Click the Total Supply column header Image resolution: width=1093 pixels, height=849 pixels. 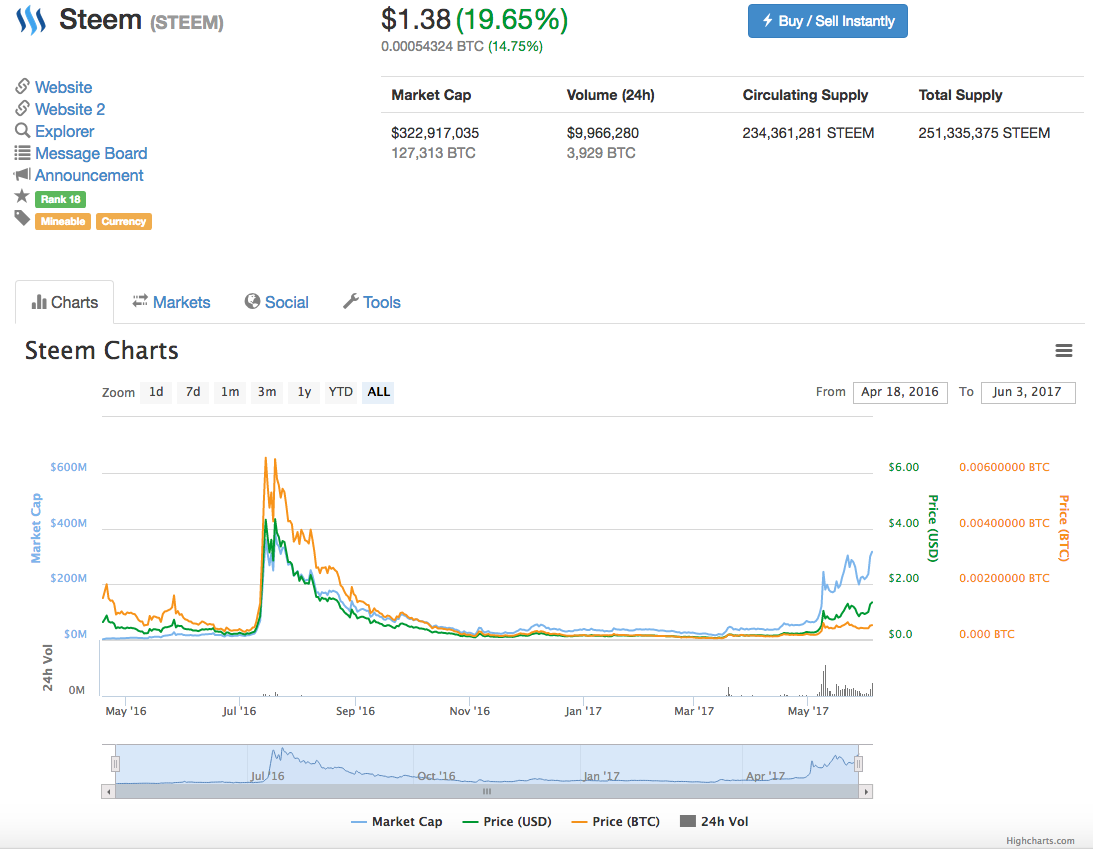click(x=961, y=95)
